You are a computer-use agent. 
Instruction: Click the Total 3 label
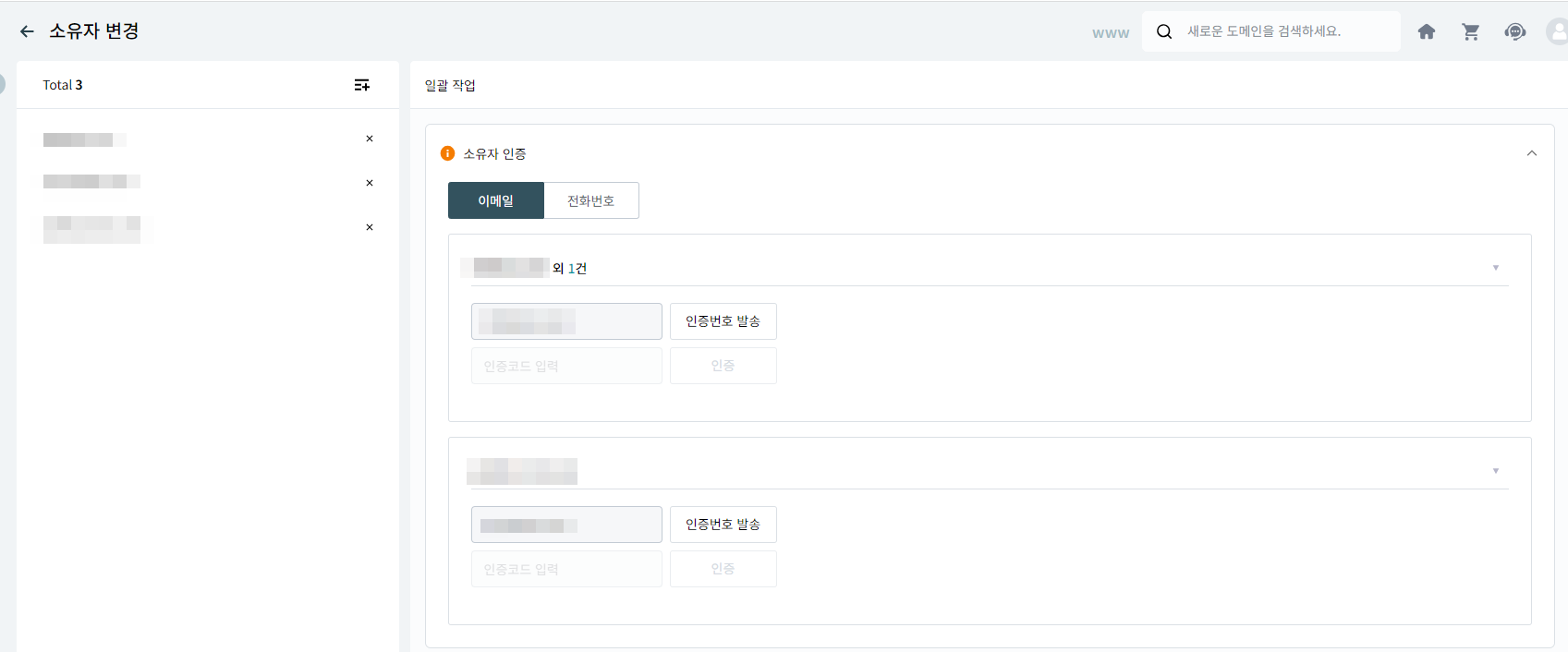pos(63,85)
